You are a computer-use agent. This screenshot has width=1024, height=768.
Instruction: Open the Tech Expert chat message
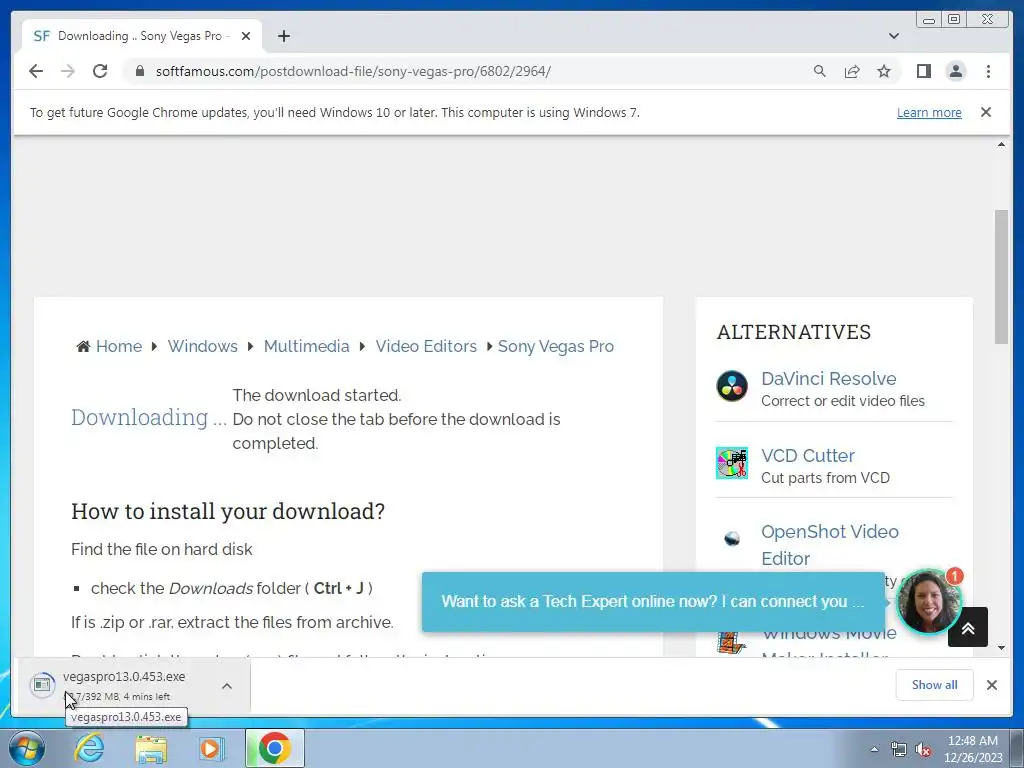tap(653, 601)
